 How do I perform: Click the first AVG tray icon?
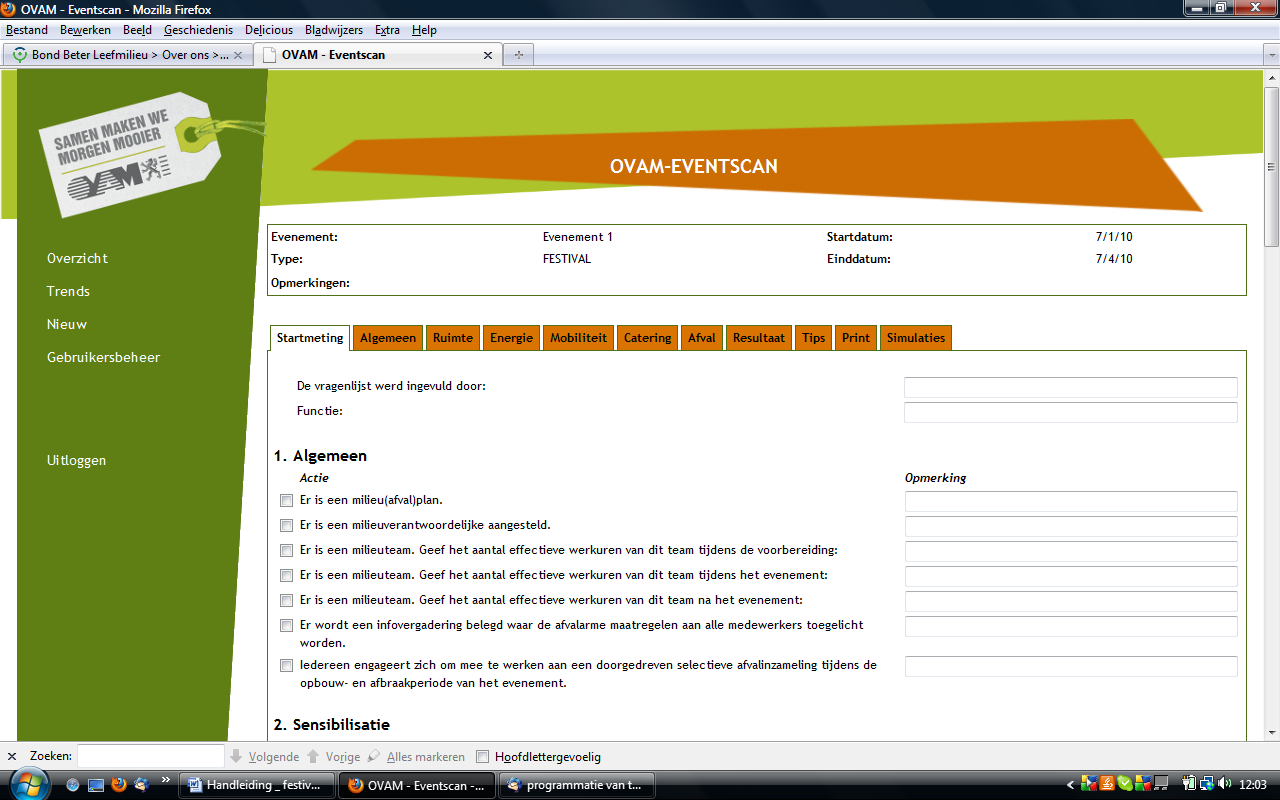click(x=1089, y=784)
